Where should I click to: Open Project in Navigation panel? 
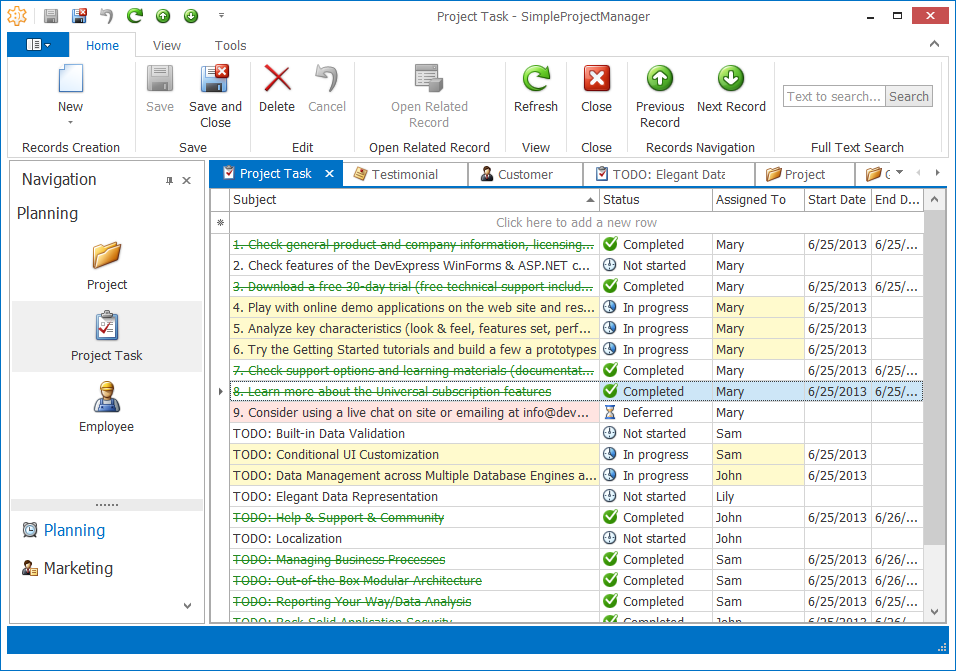tap(107, 266)
